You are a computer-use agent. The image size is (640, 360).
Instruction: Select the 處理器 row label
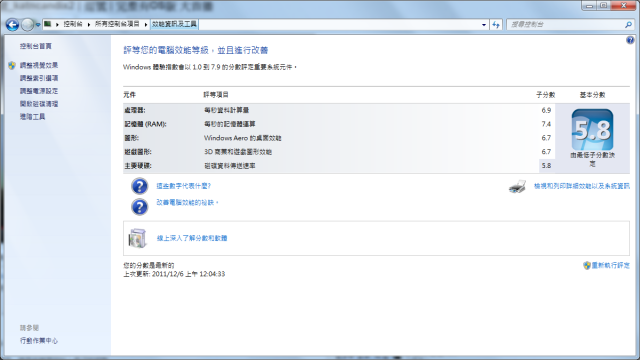(135, 110)
